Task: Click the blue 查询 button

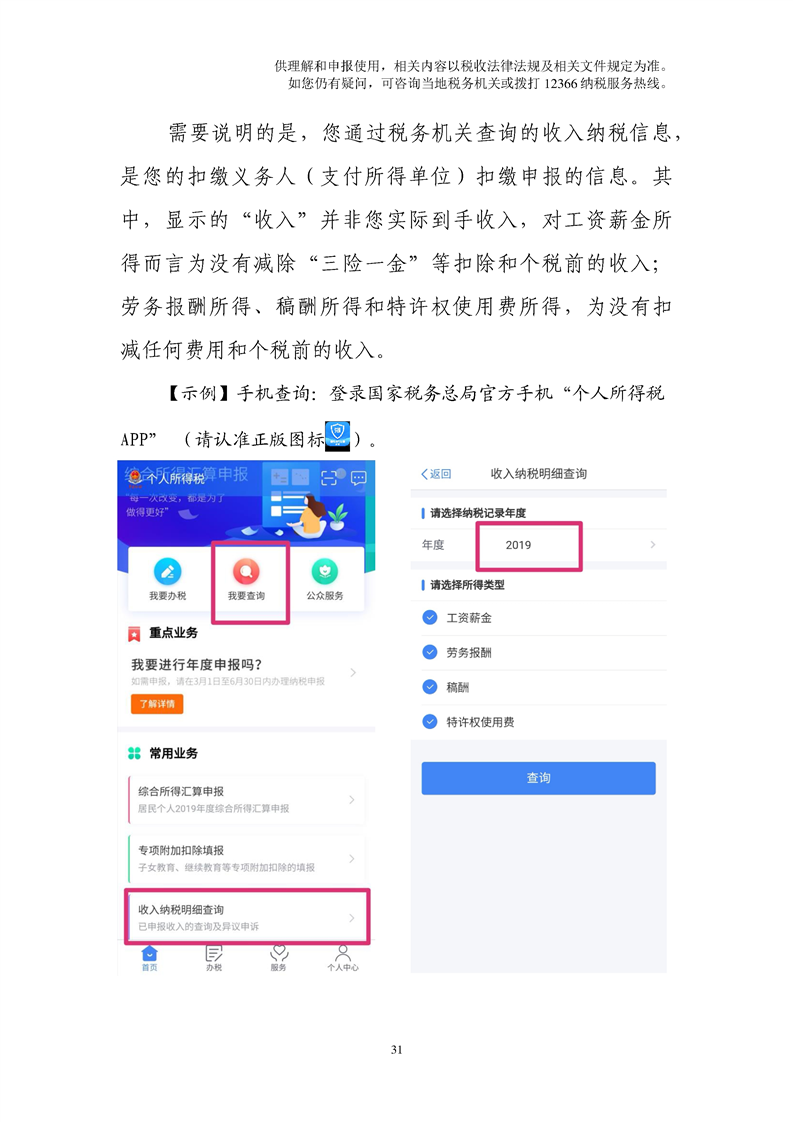Action: (538, 778)
